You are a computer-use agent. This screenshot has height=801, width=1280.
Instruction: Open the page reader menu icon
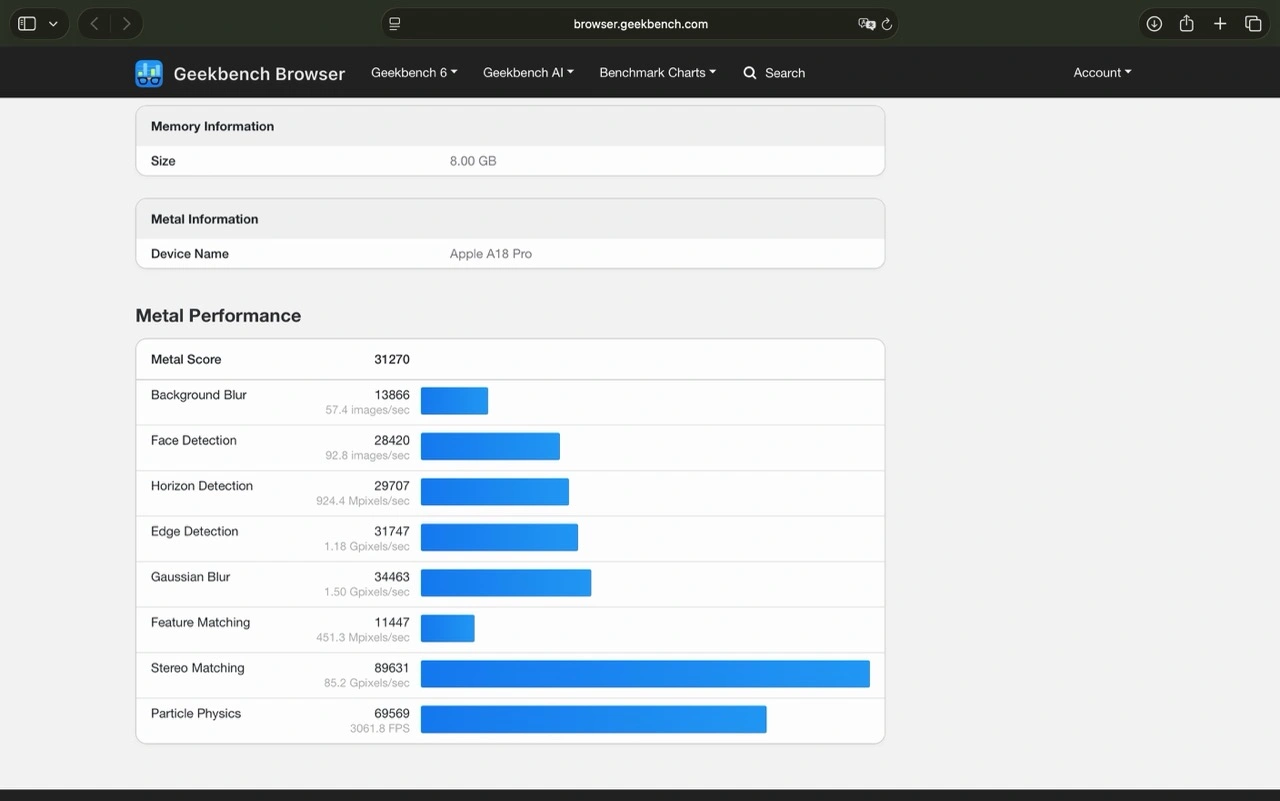(395, 24)
